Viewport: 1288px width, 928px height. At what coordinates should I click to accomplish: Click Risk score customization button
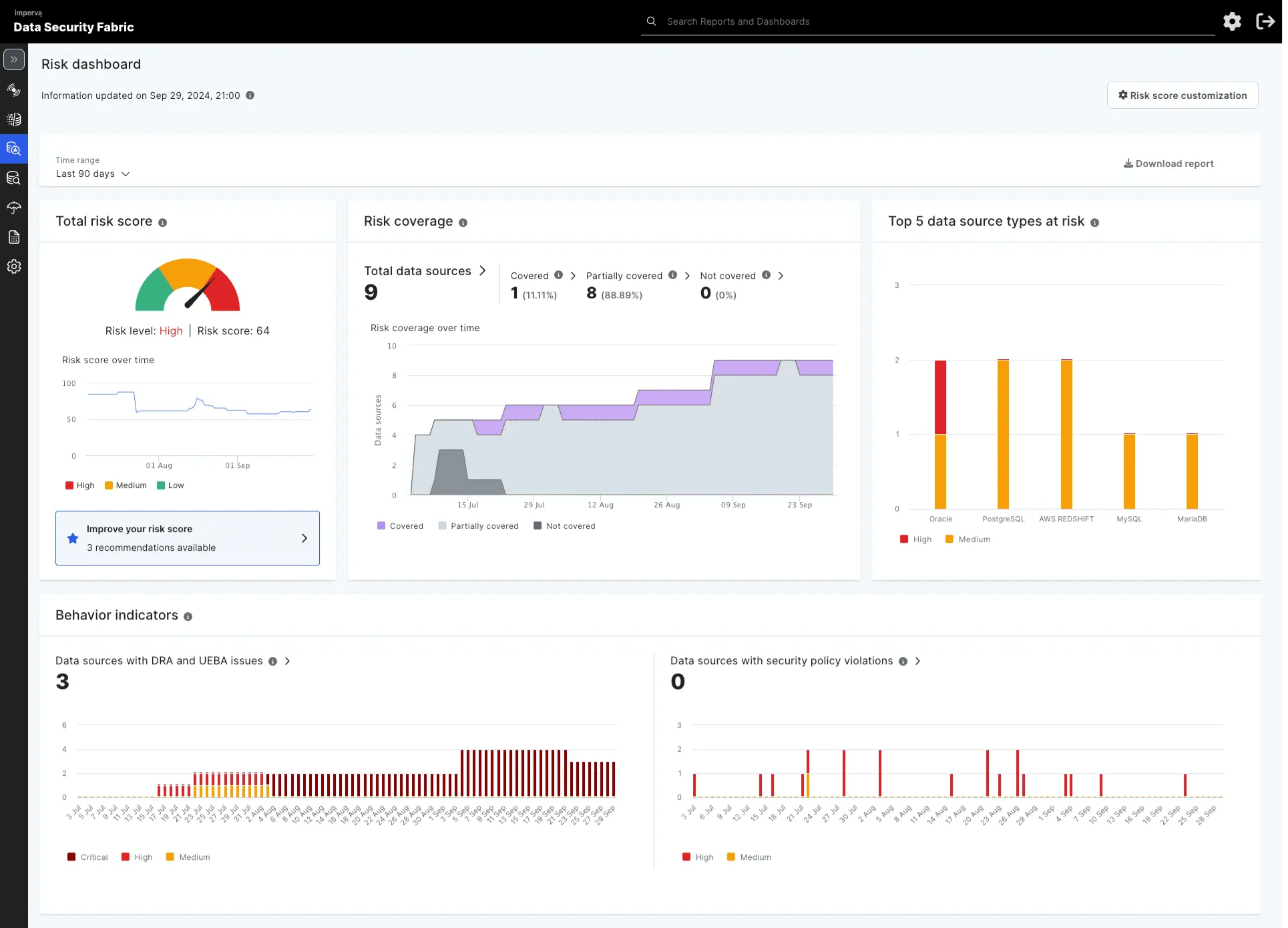coord(1182,95)
